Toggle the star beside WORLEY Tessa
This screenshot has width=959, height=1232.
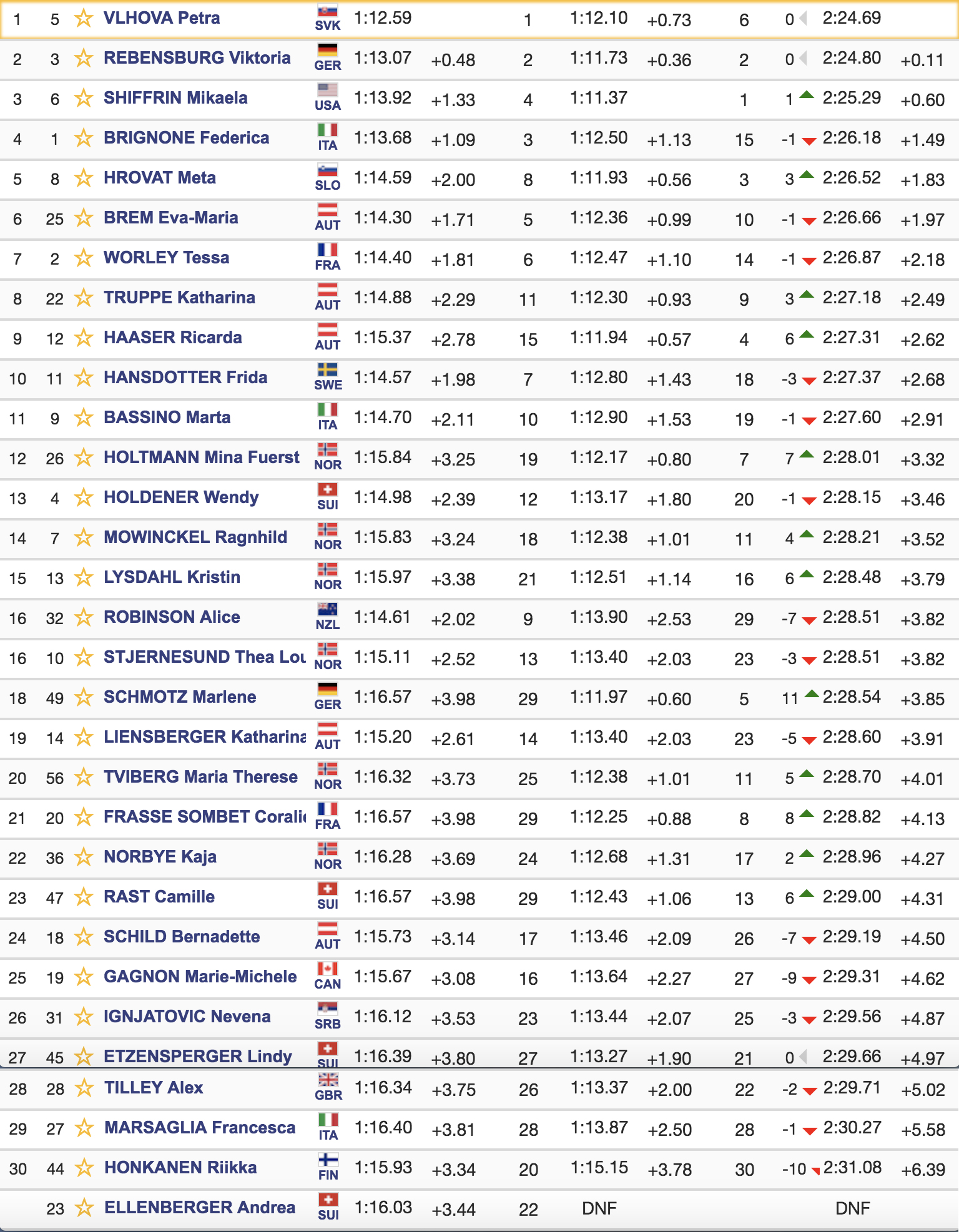(x=84, y=258)
